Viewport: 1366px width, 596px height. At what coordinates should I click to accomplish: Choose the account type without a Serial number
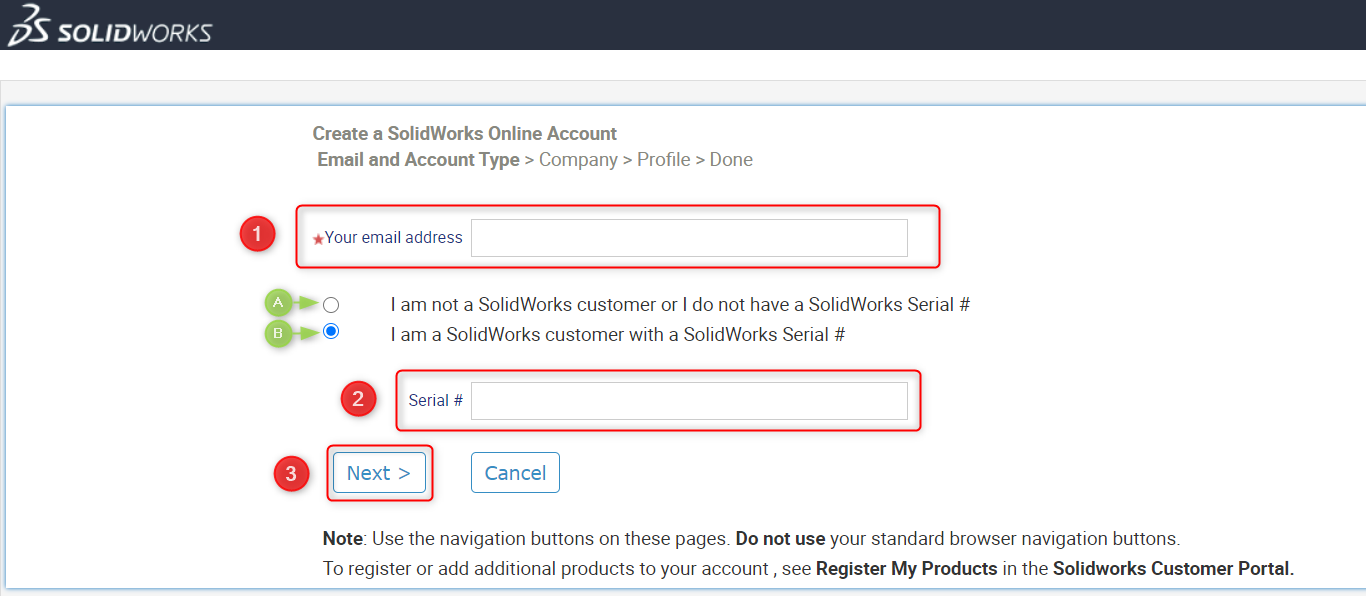tap(330, 304)
